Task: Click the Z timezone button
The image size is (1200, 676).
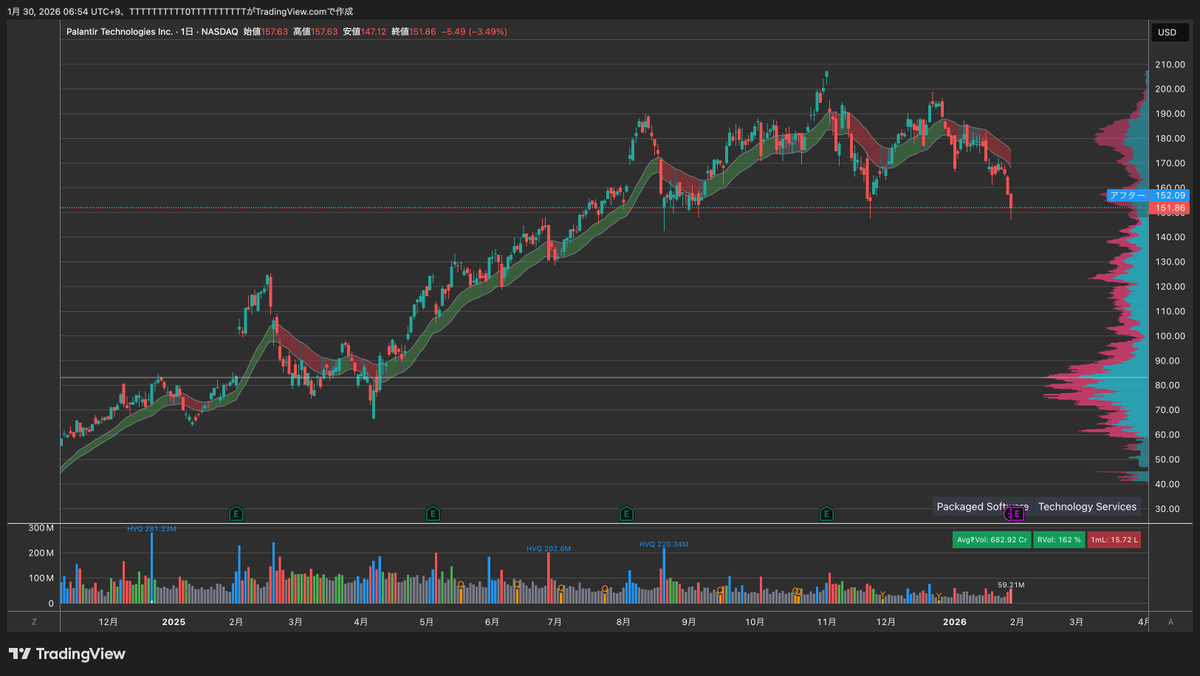Action: click(x=34, y=621)
